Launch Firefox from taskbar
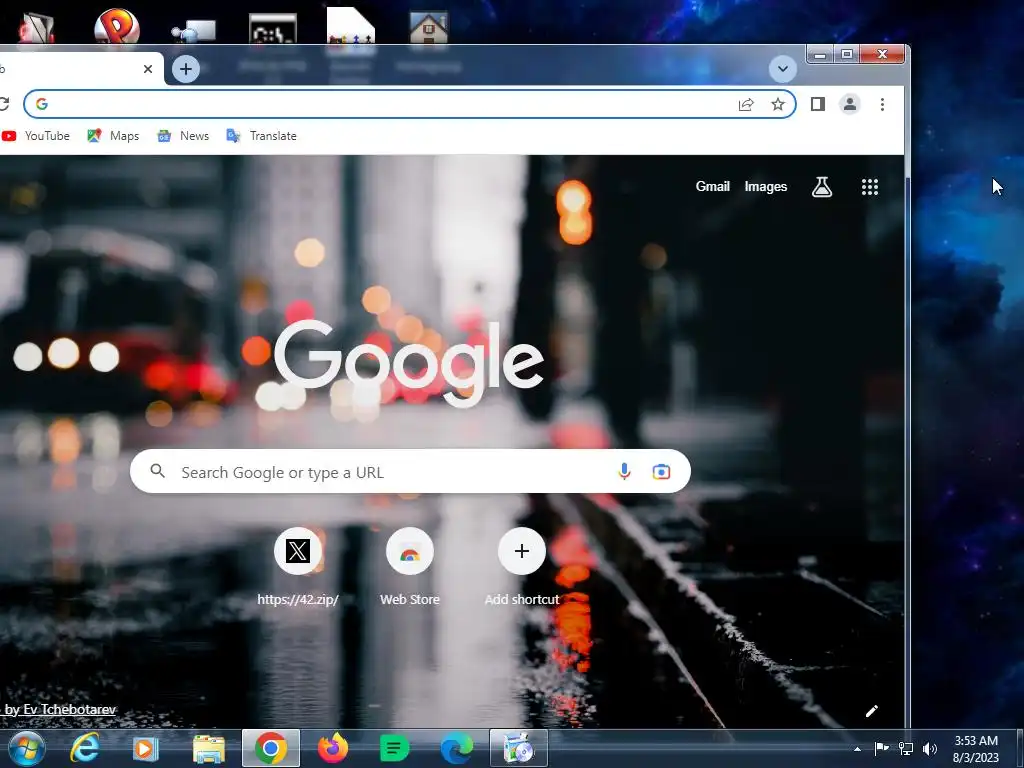Viewport: 1024px width, 768px height. coord(333,748)
